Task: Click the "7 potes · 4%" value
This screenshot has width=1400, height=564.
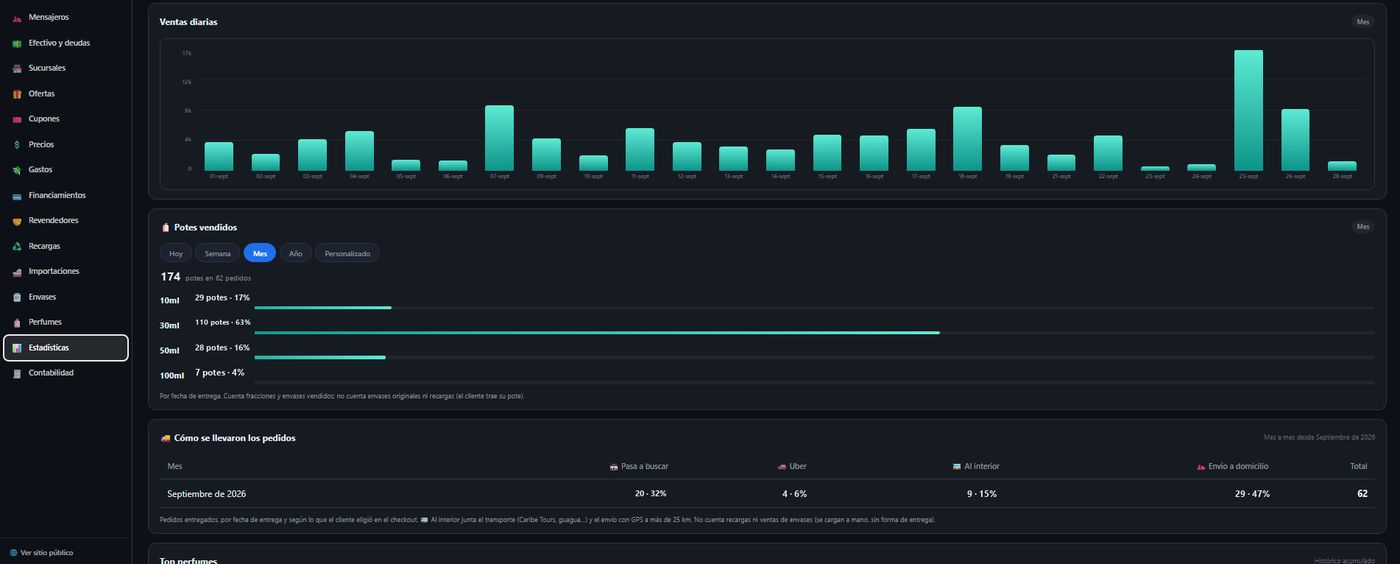Action: click(219, 372)
